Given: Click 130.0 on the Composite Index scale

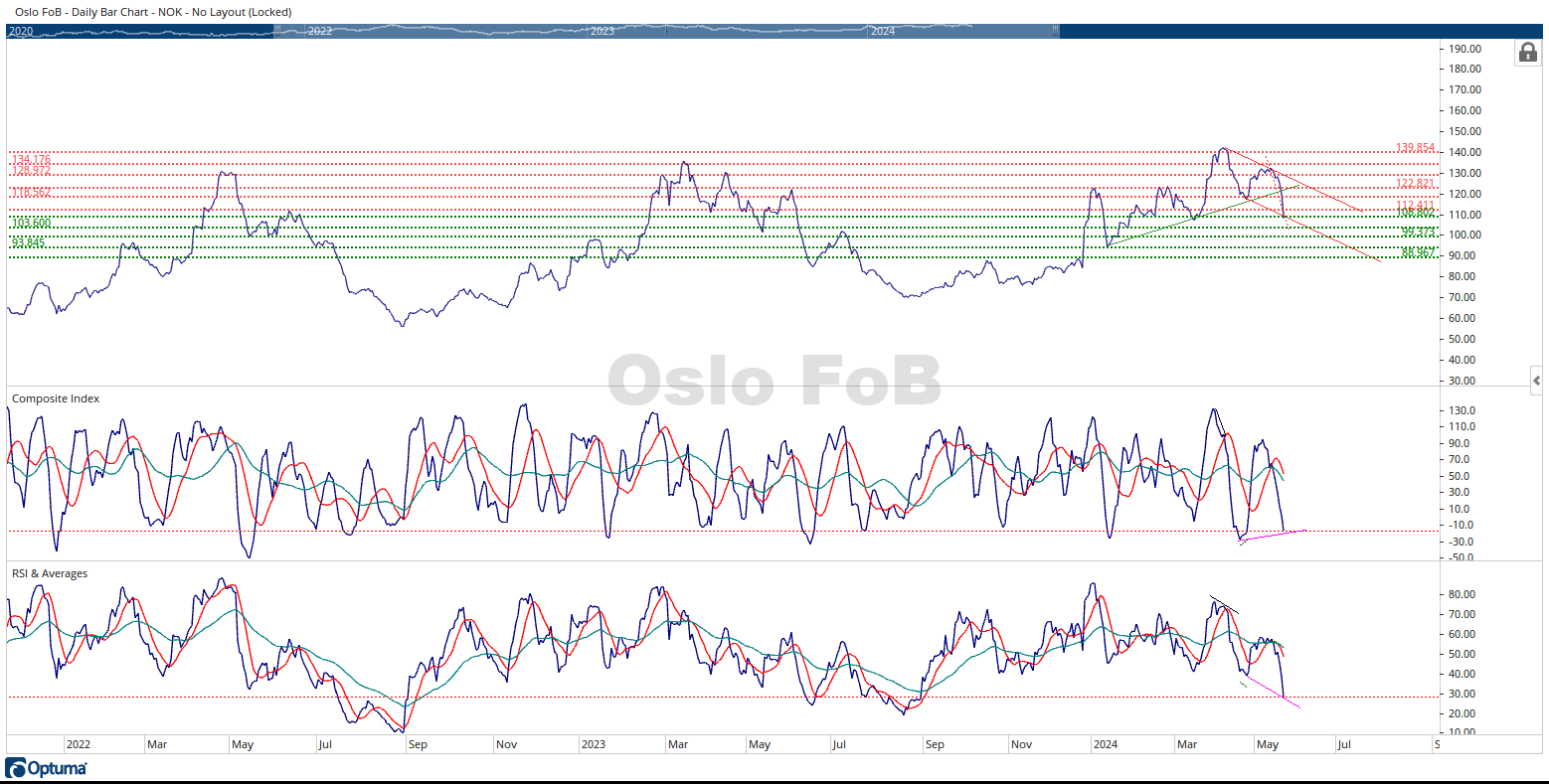Looking at the screenshot, I should [x=1463, y=411].
